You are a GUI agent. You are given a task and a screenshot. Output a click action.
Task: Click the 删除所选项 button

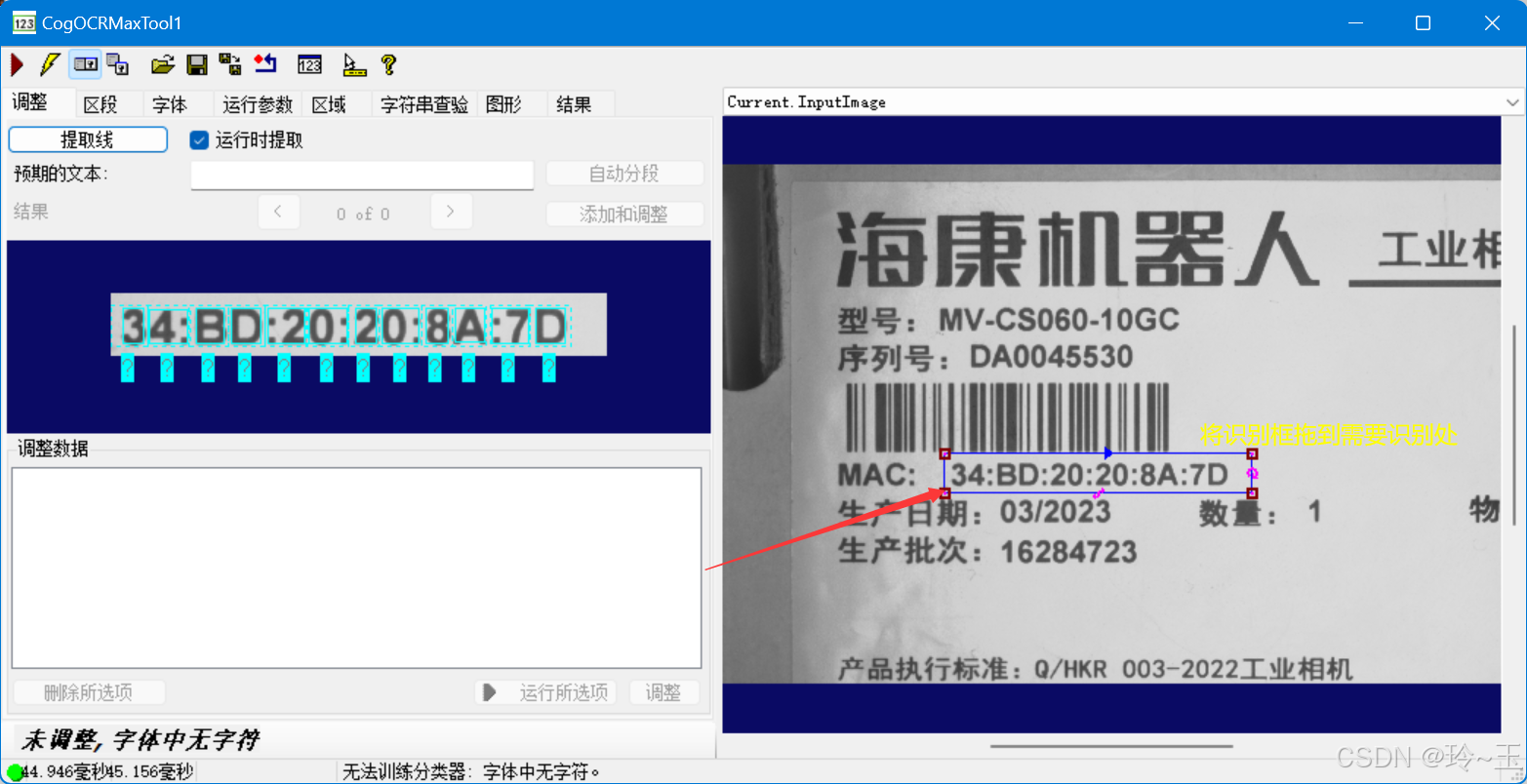click(x=89, y=692)
